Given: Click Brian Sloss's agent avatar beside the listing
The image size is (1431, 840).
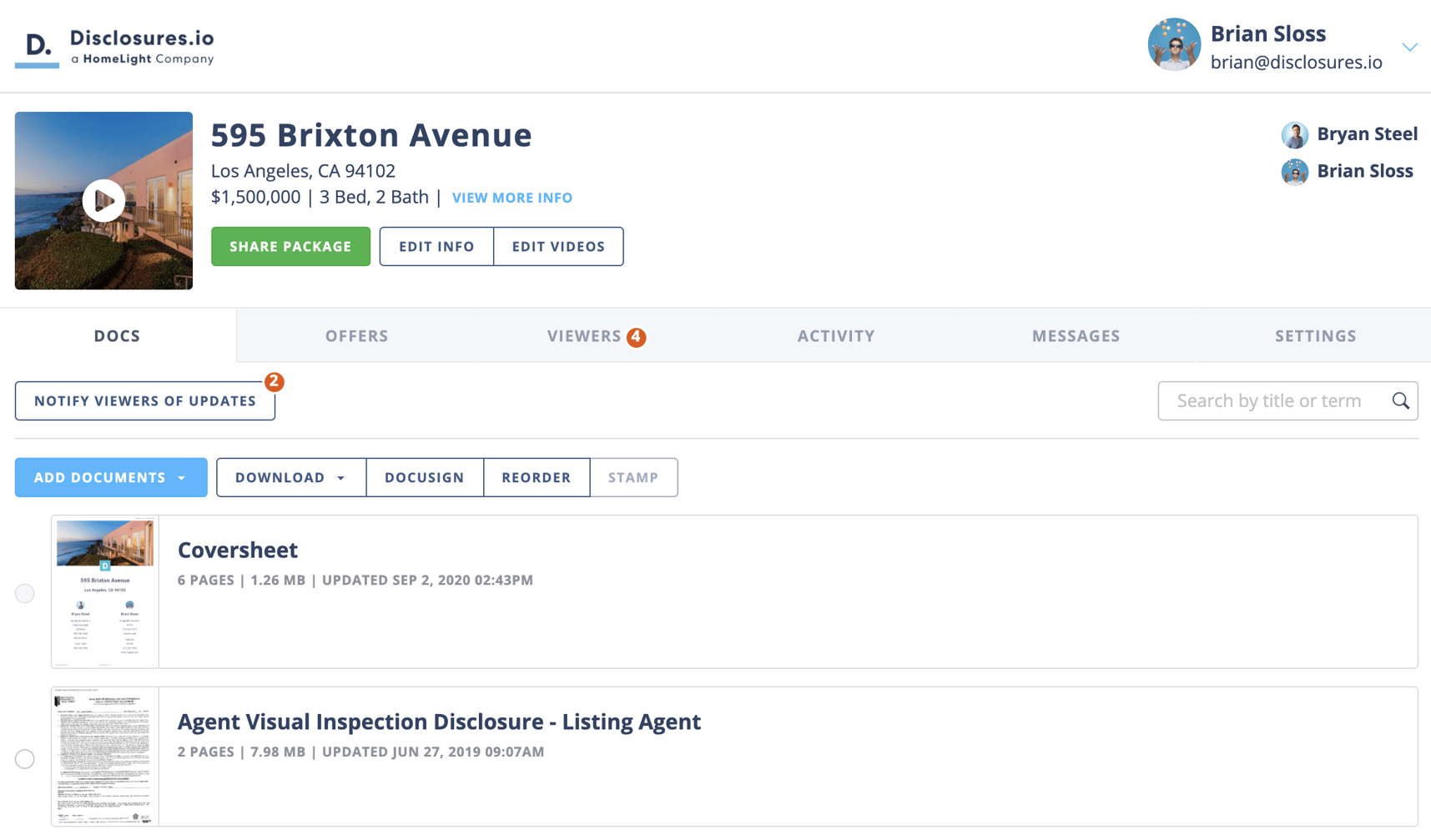Looking at the screenshot, I should click(1295, 172).
